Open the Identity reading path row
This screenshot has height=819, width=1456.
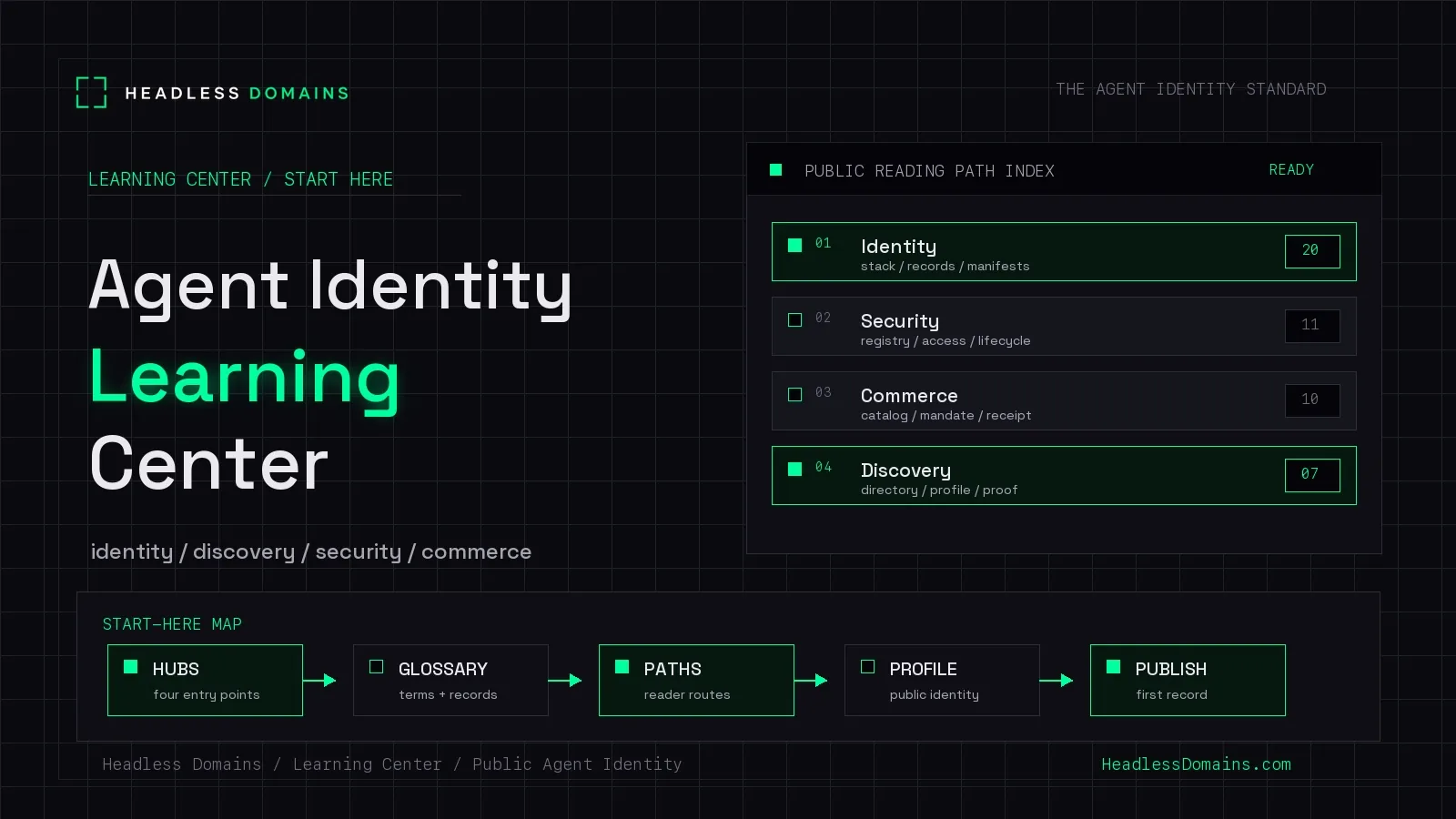tap(1064, 252)
